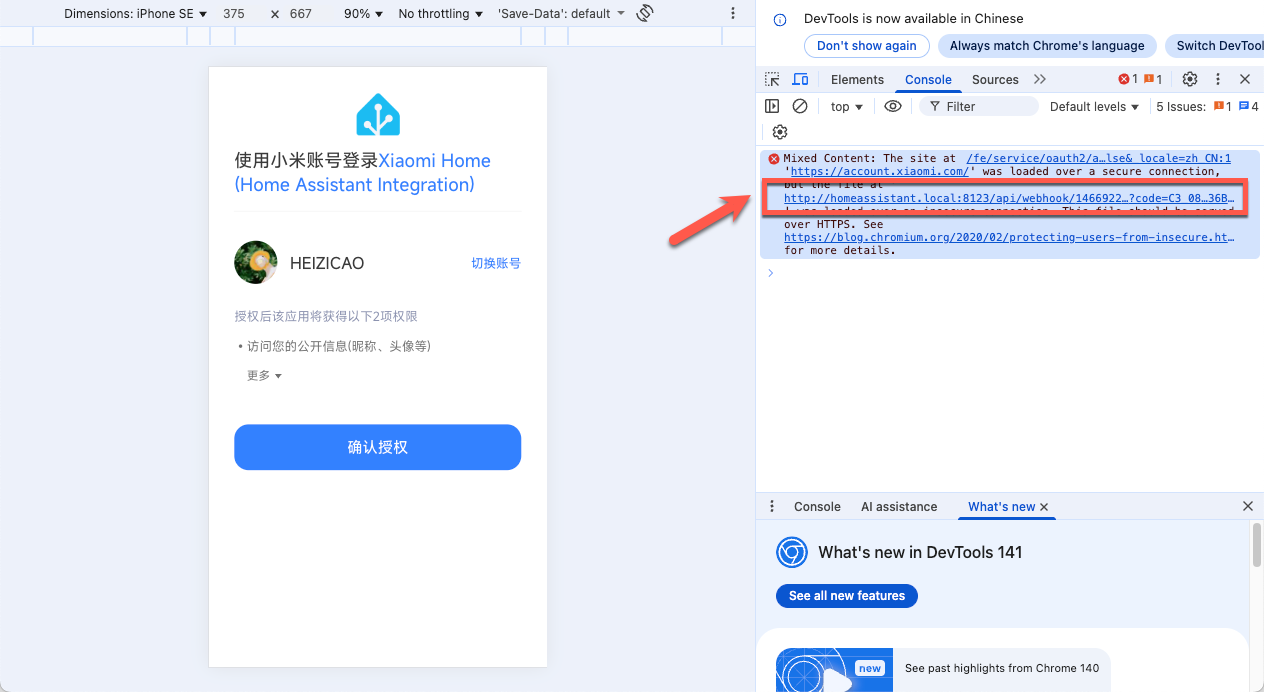Click the viewport width input showing 375
The image size is (1264, 692).
click(232, 13)
